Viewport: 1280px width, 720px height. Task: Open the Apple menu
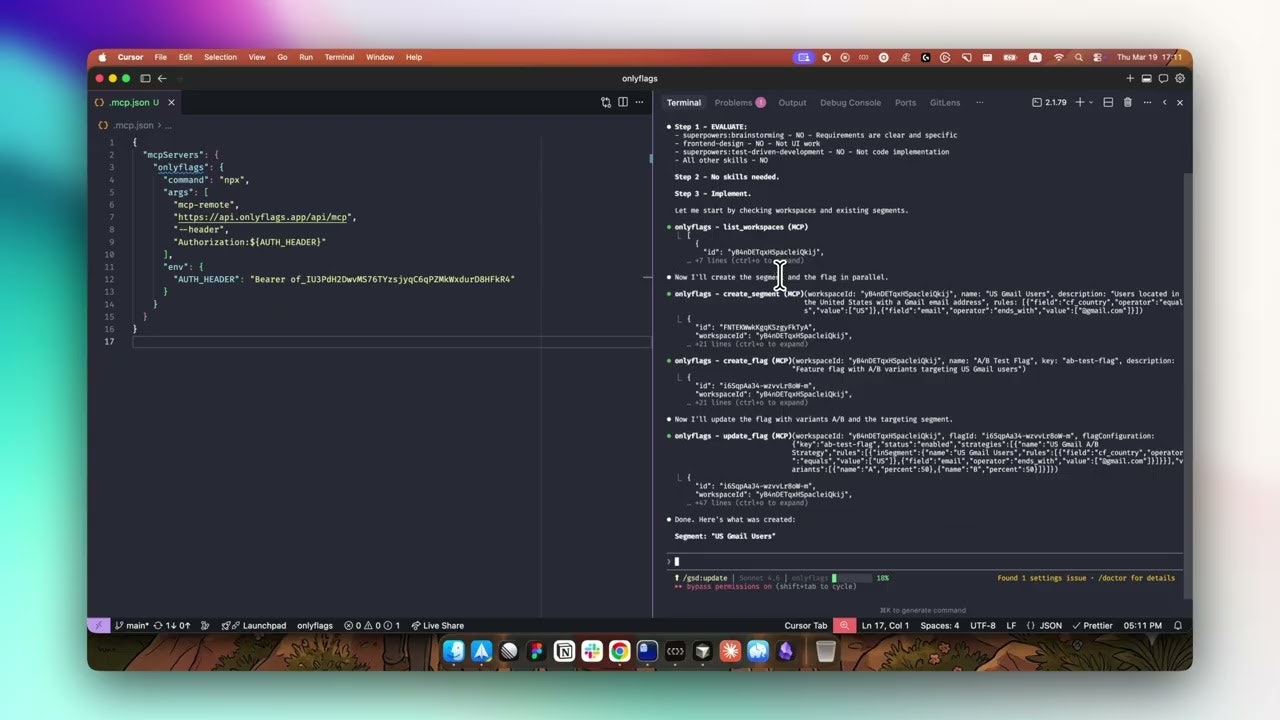pos(102,57)
